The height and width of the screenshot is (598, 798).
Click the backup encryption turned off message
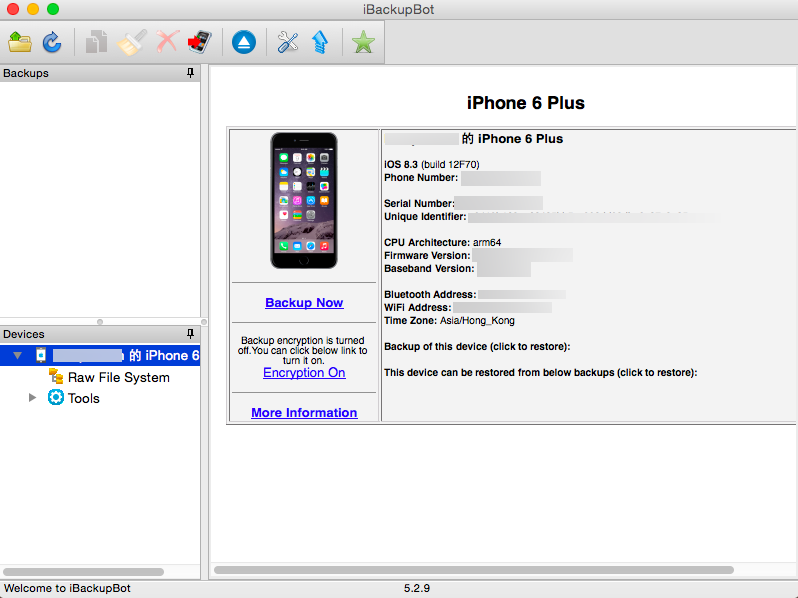pyautogui.click(x=303, y=350)
